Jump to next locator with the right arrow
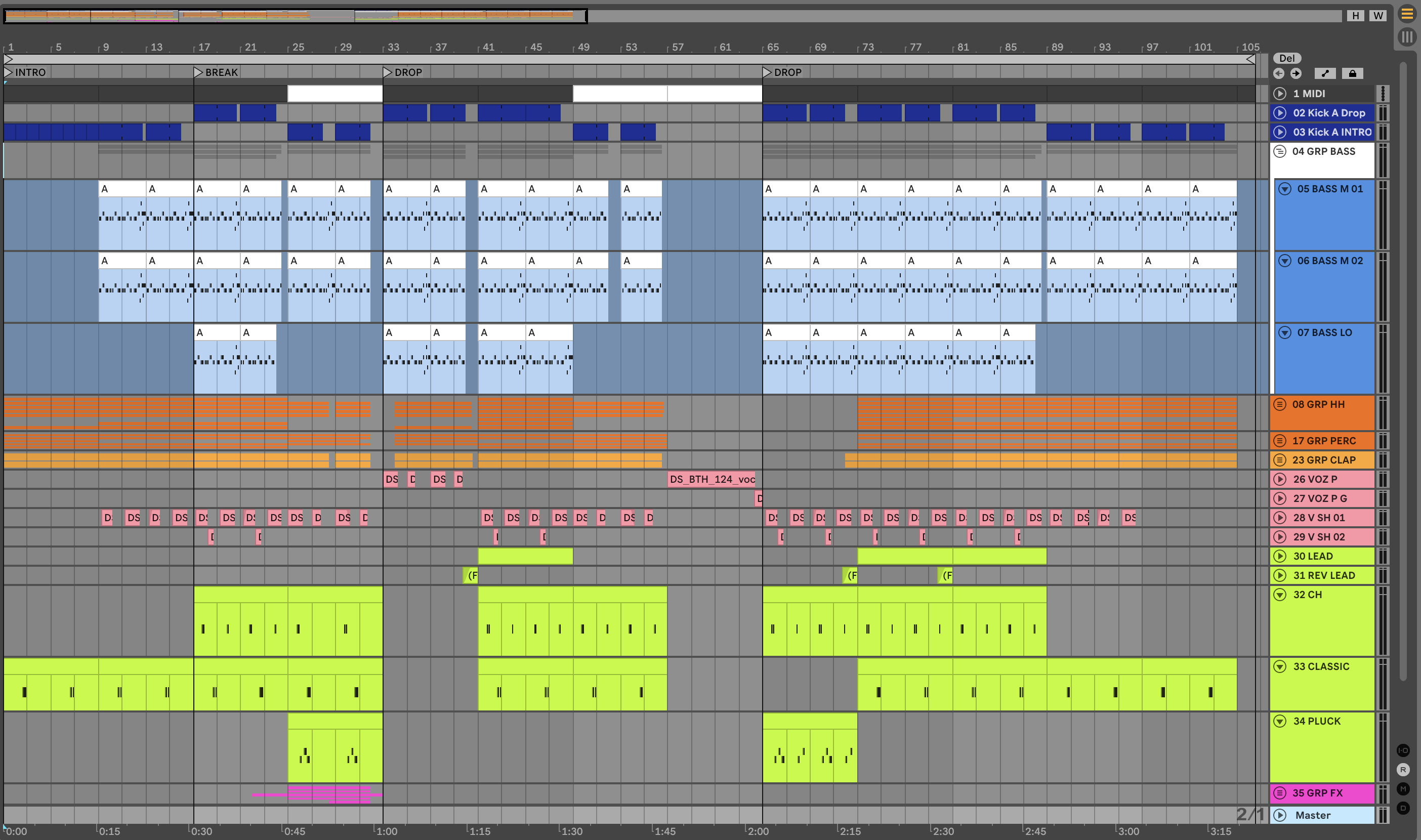The height and width of the screenshot is (840, 1421). 1296,73
